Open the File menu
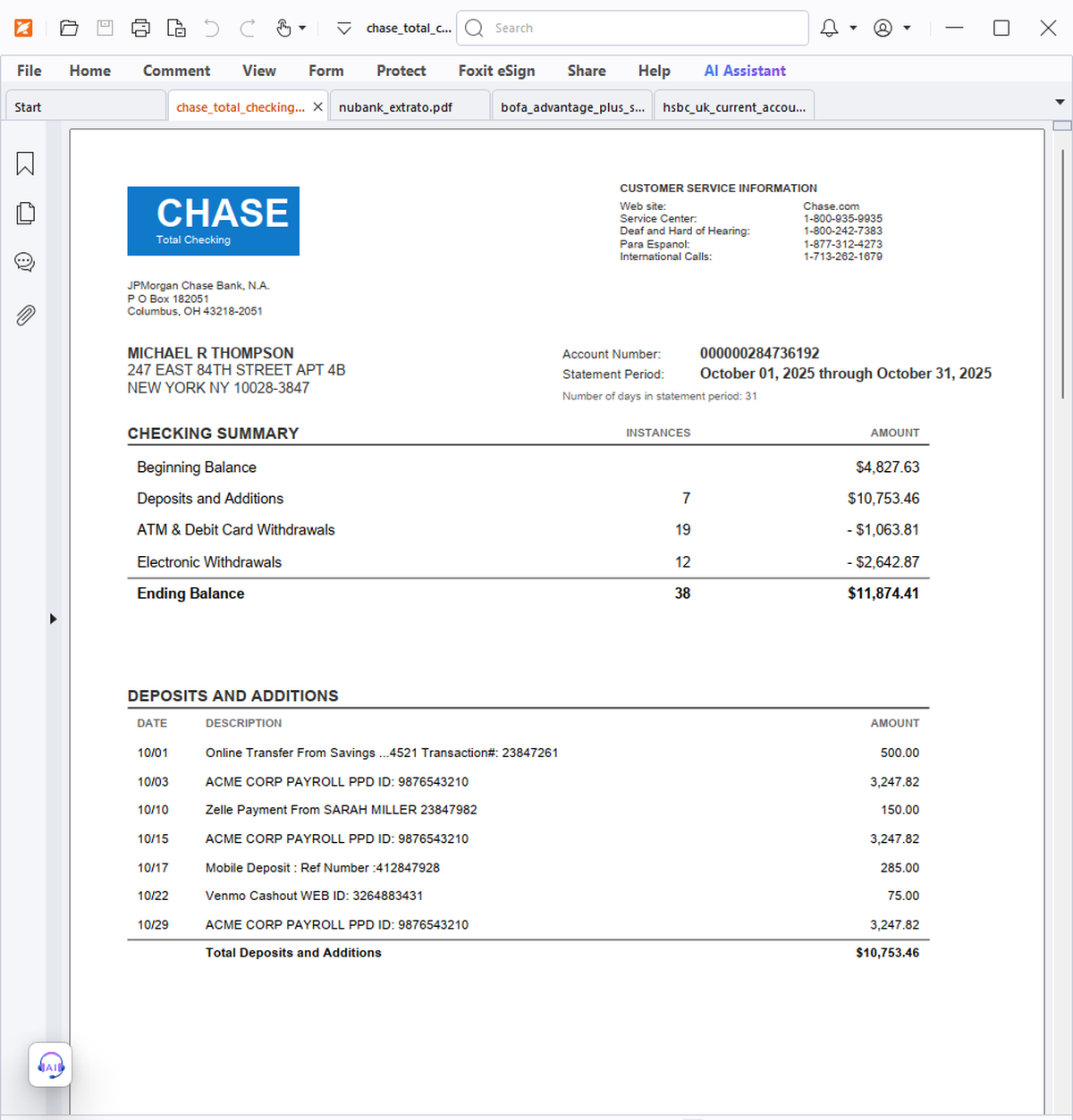This screenshot has height=1120, width=1073. [30, 71]
